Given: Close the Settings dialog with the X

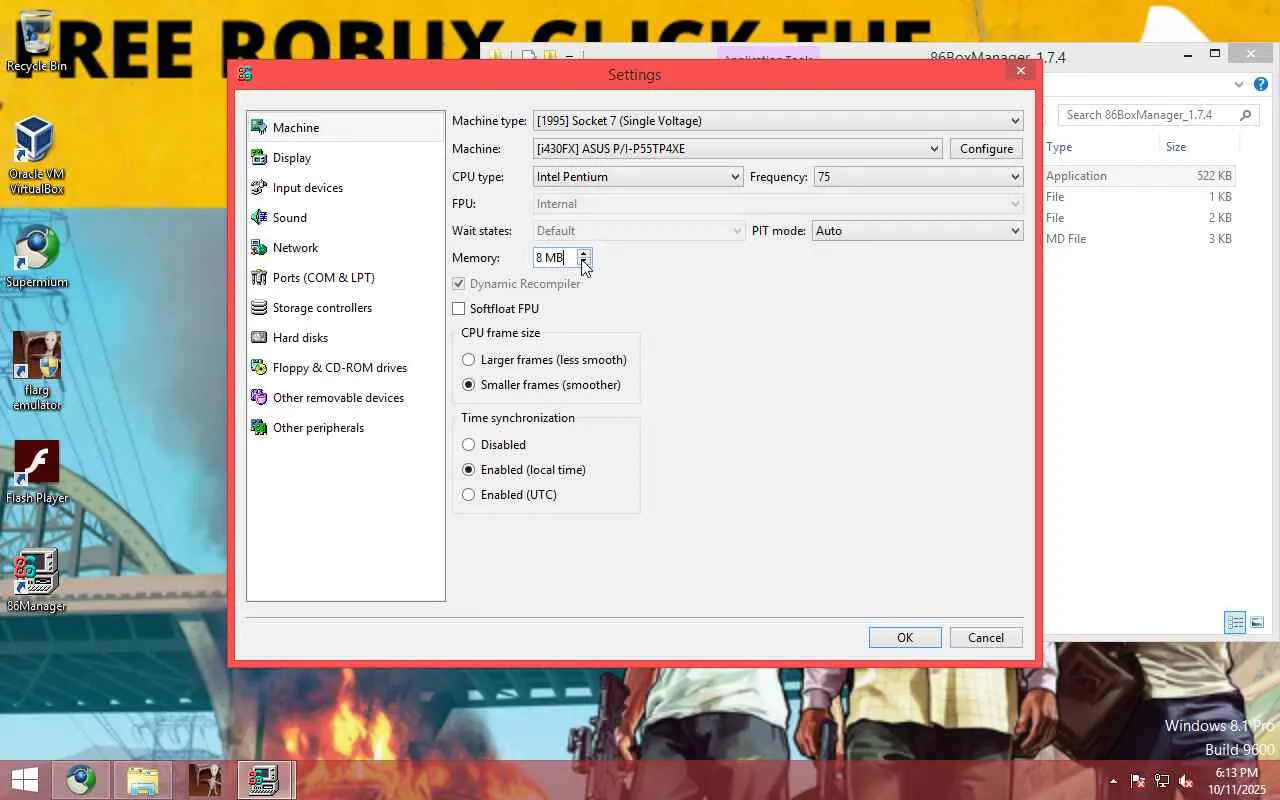Looking at the screenshot, I should [x=1021, y=71].
